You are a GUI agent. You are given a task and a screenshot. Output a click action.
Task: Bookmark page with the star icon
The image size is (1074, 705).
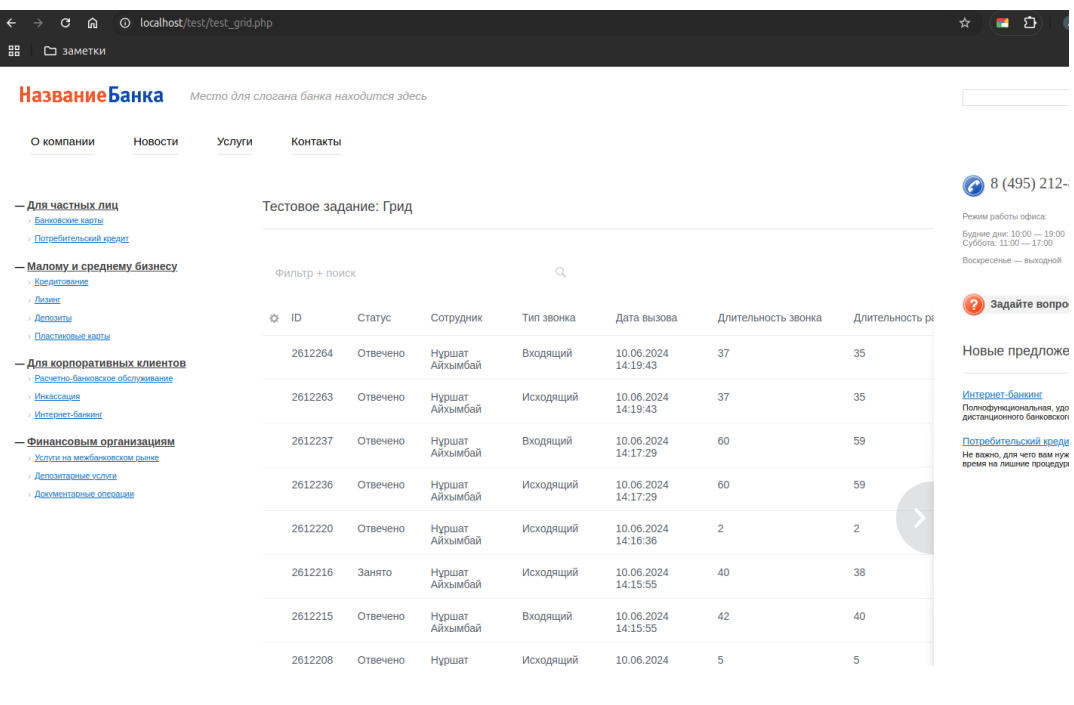965,23
